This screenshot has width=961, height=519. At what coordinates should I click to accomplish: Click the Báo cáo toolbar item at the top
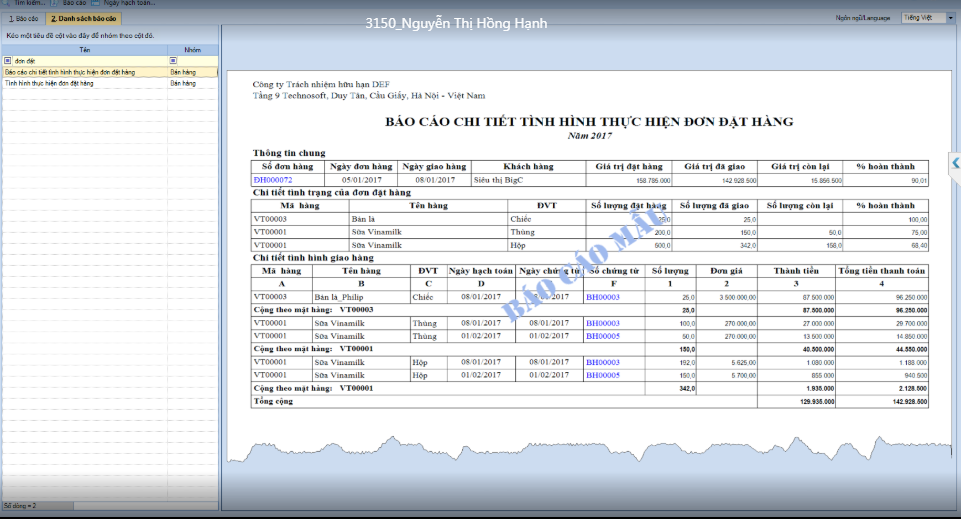pos(69,3)
